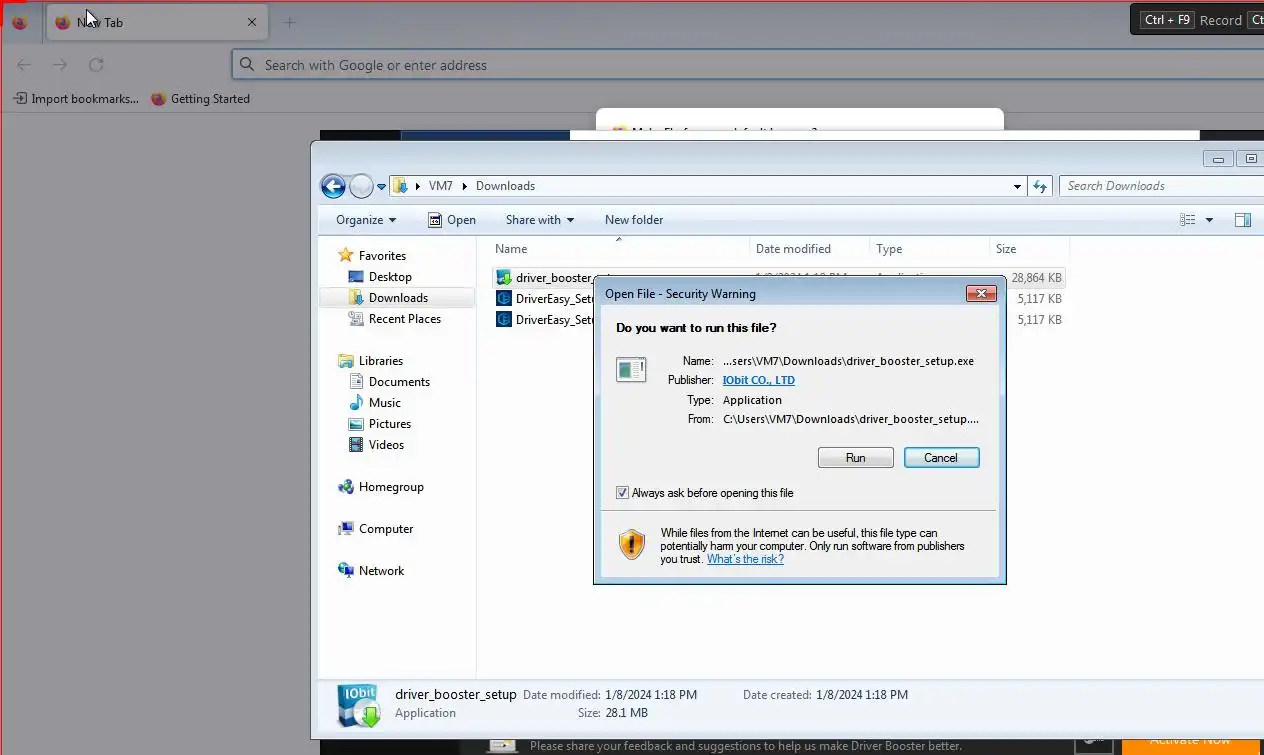Open the Videos library
Image resolution: width=1264 pixels, height=755 pixels.
[x=386, y=445]
